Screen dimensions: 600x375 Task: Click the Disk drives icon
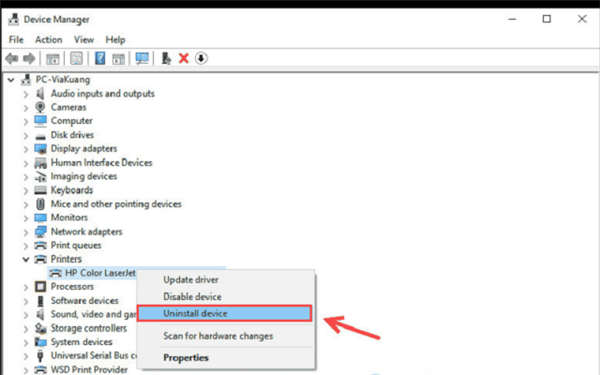[x=40, y=136]
